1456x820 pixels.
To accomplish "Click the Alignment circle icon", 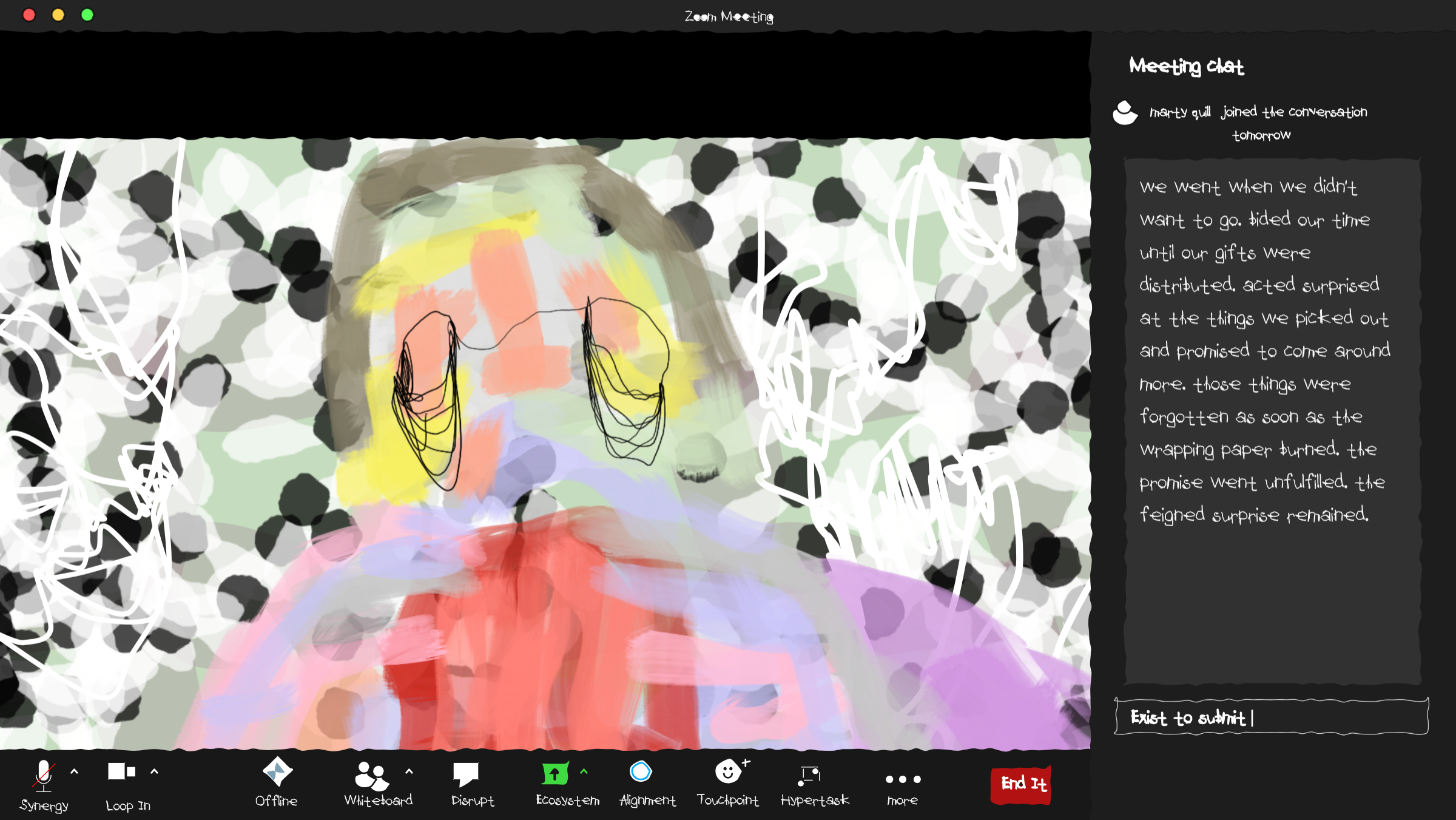I will (x=641, y=772).
